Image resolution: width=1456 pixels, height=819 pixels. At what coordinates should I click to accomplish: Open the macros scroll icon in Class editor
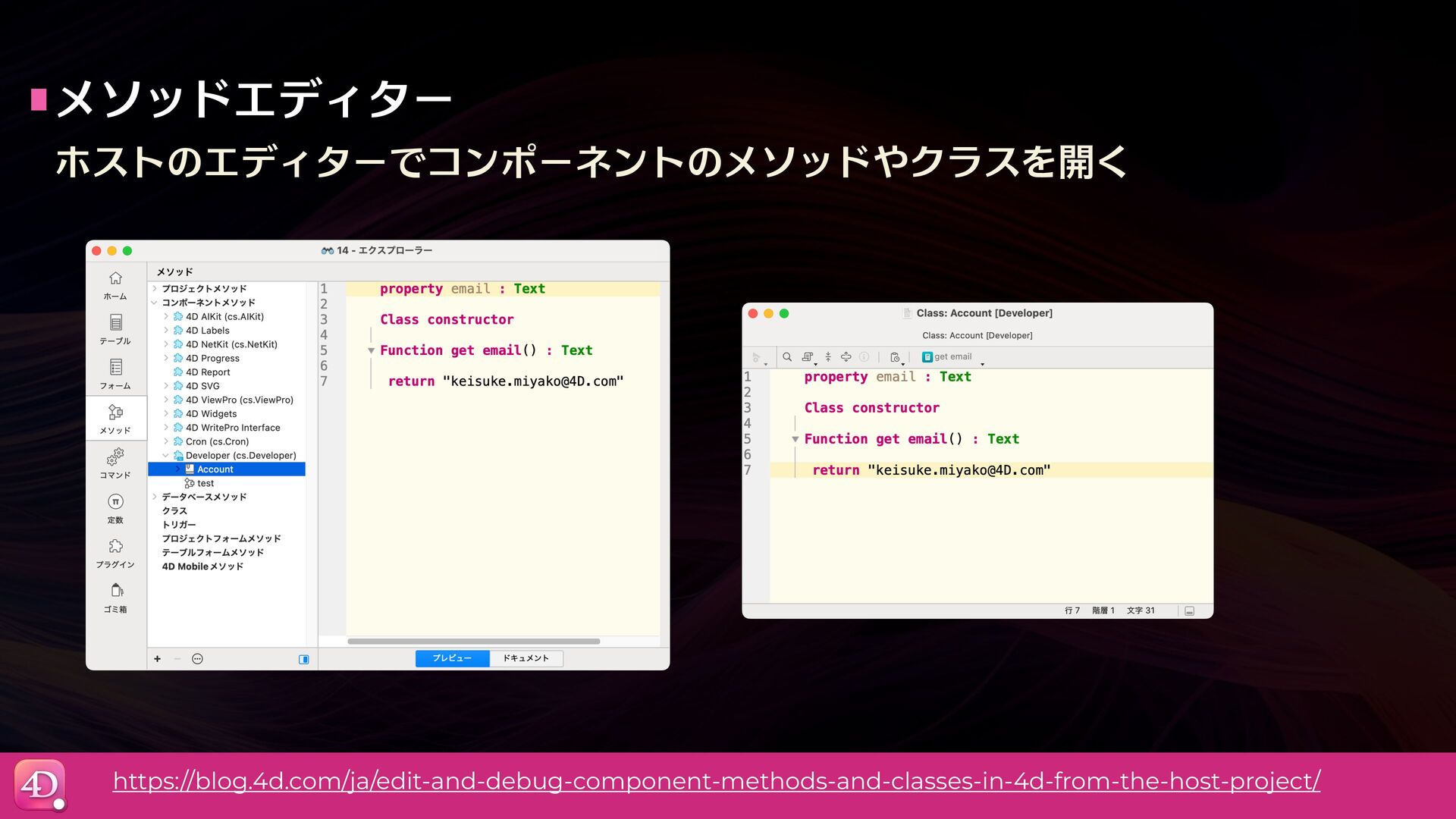tap(808, 357)
